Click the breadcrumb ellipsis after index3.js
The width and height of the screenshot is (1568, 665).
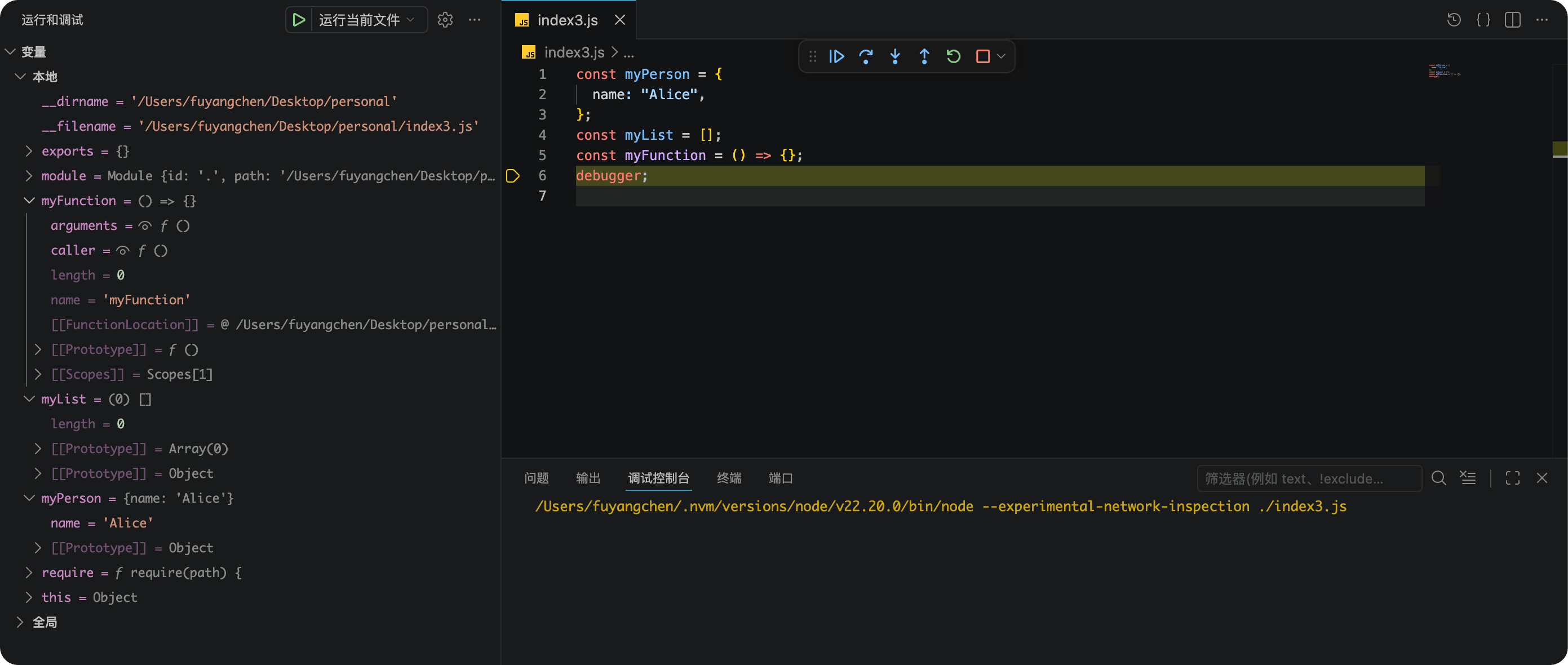click(629, 53)
